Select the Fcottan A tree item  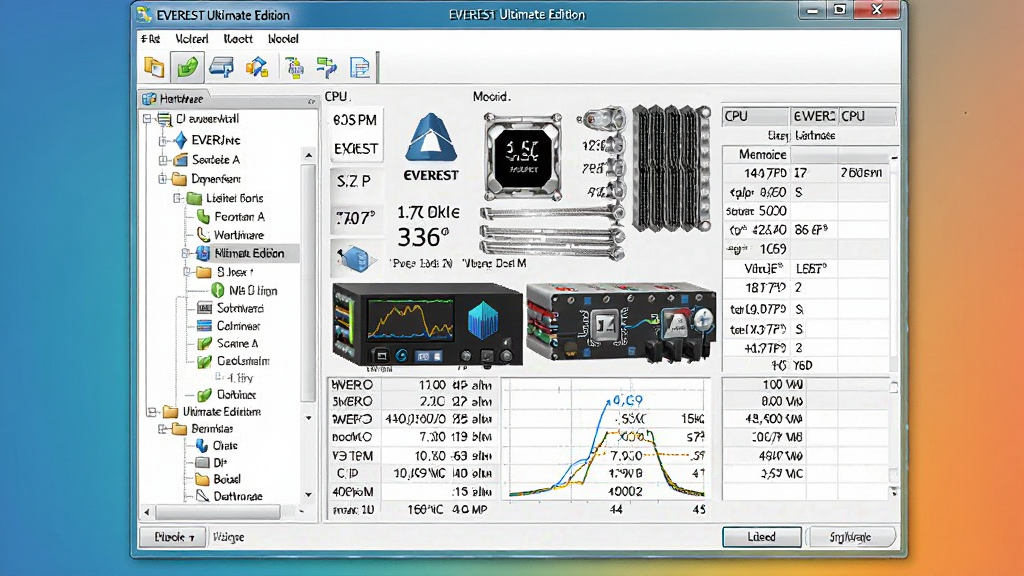point(239,216)
